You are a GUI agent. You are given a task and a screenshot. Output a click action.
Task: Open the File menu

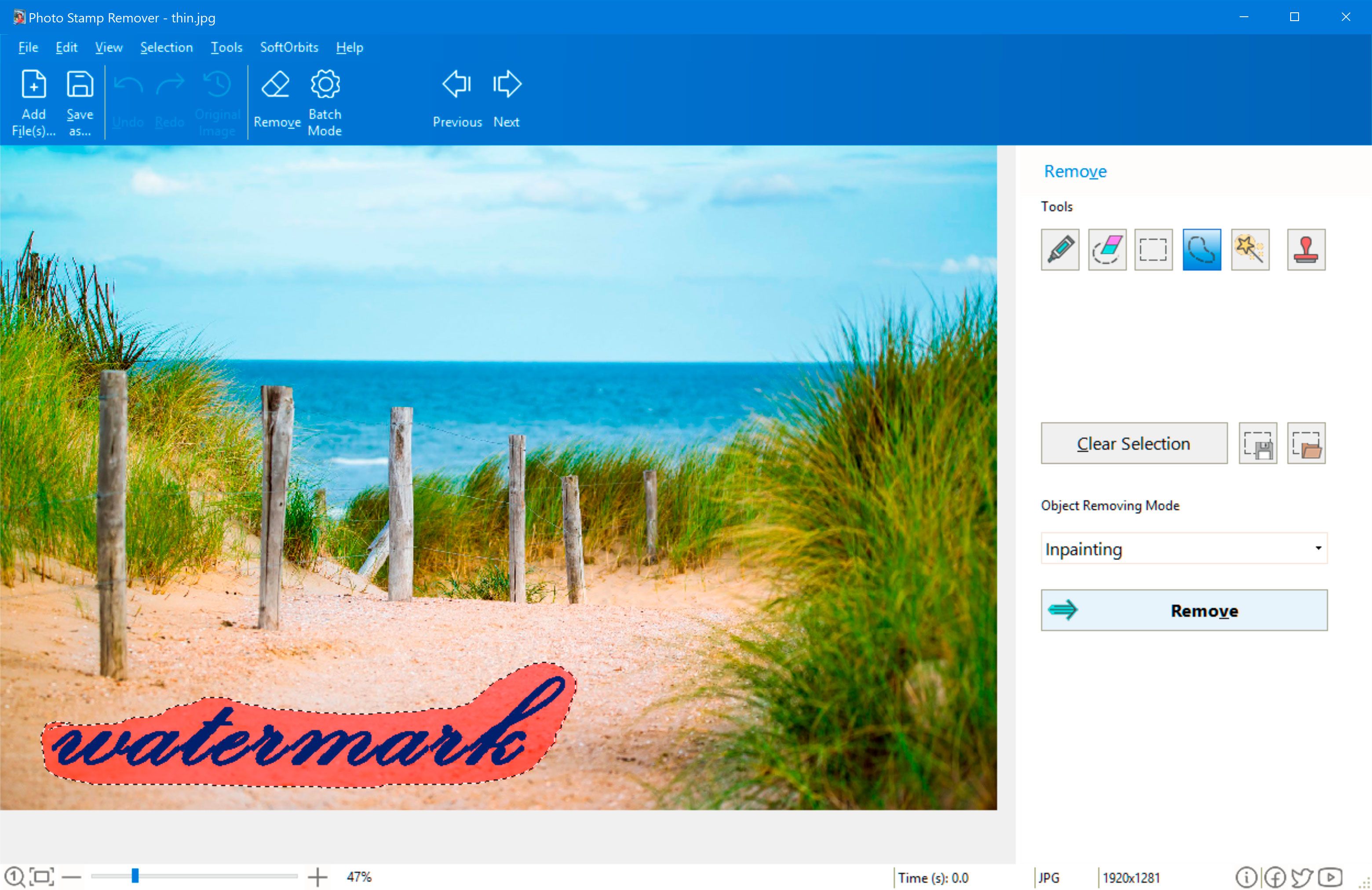point(26,46)
